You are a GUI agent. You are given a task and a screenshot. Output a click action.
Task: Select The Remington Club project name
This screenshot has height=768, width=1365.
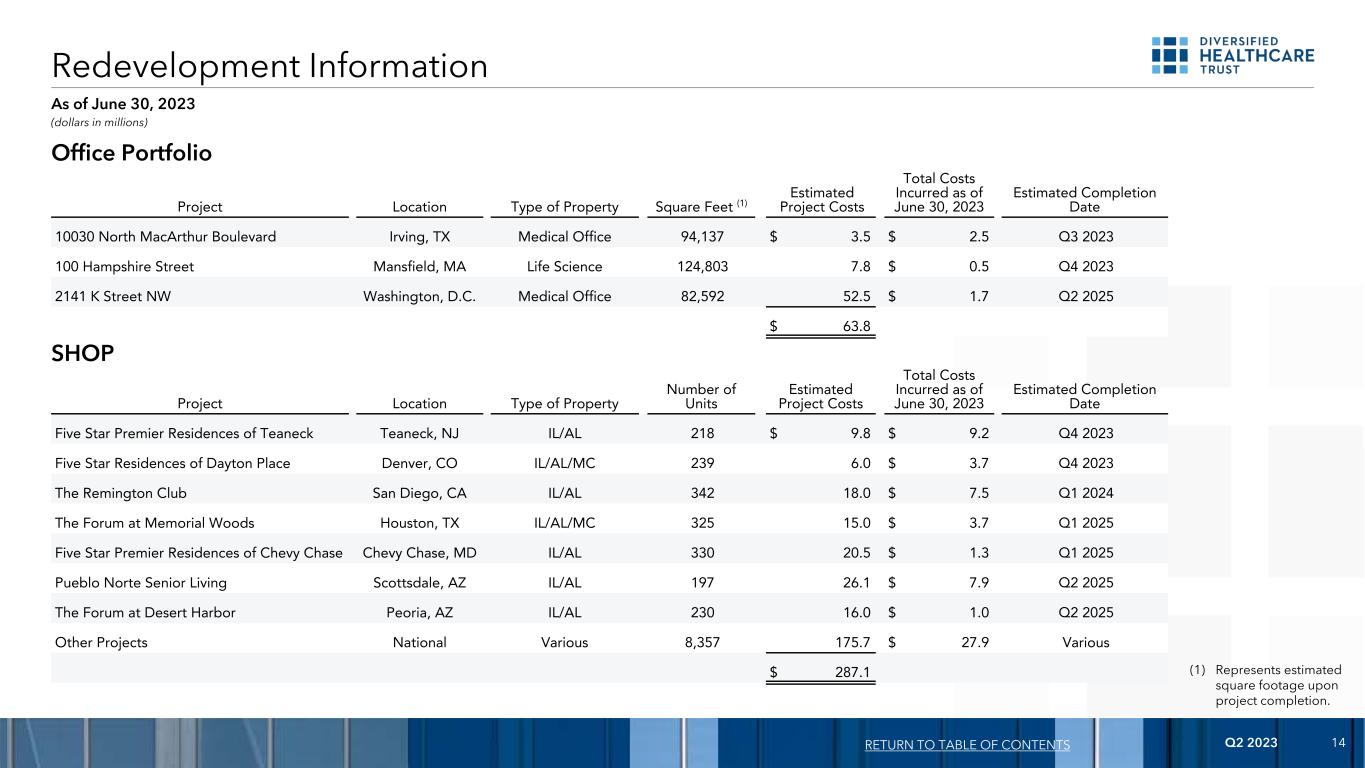pos(120,493)
